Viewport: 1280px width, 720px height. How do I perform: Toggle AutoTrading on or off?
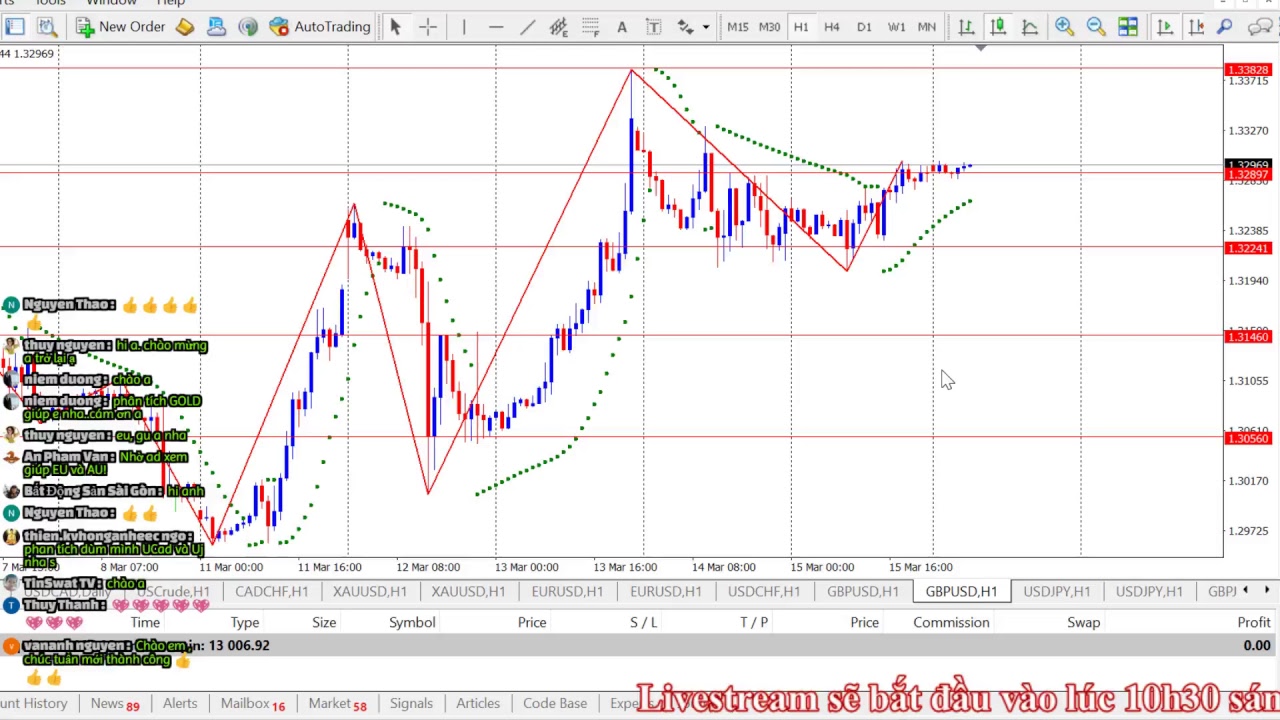pos(320,27)
